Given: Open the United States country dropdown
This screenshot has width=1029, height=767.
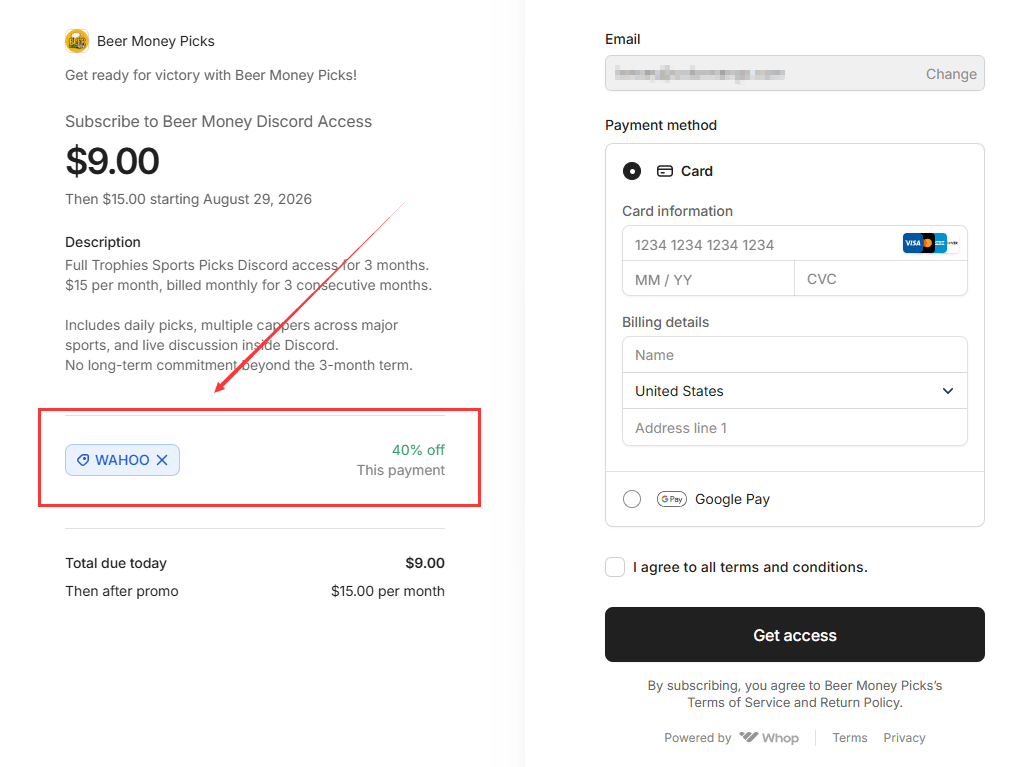Looking at the screenshot, I should (x=795, y=391).
